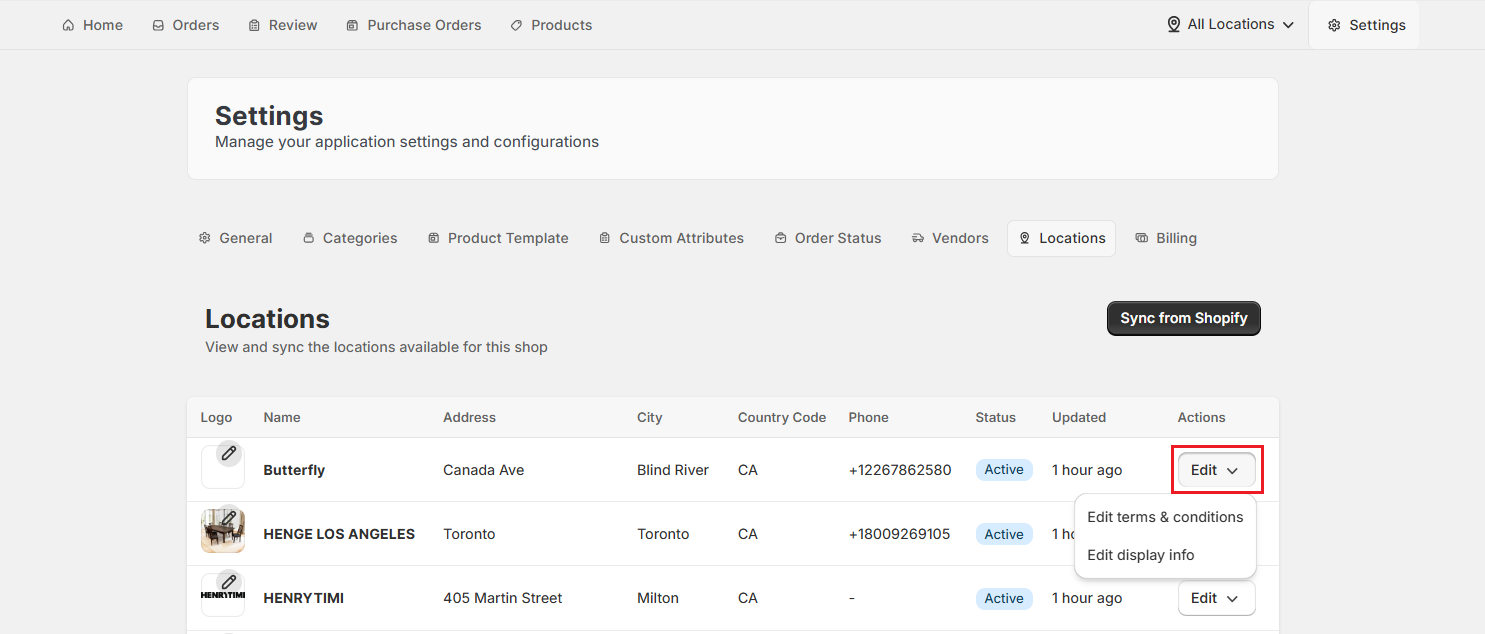
Task: Click the Billing card icon
Action: pyautogui.click(x=1142, y=238)
